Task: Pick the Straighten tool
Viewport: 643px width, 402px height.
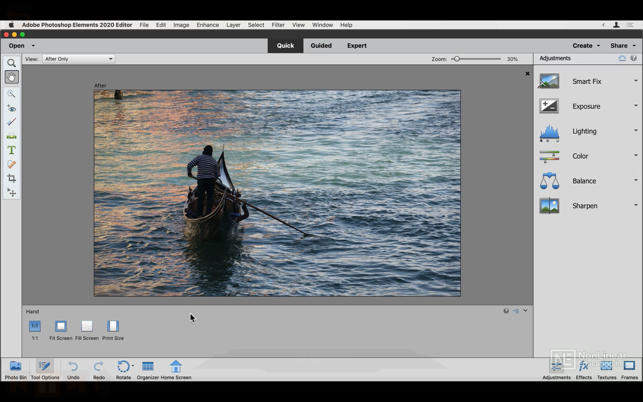Action: point(12,136)
